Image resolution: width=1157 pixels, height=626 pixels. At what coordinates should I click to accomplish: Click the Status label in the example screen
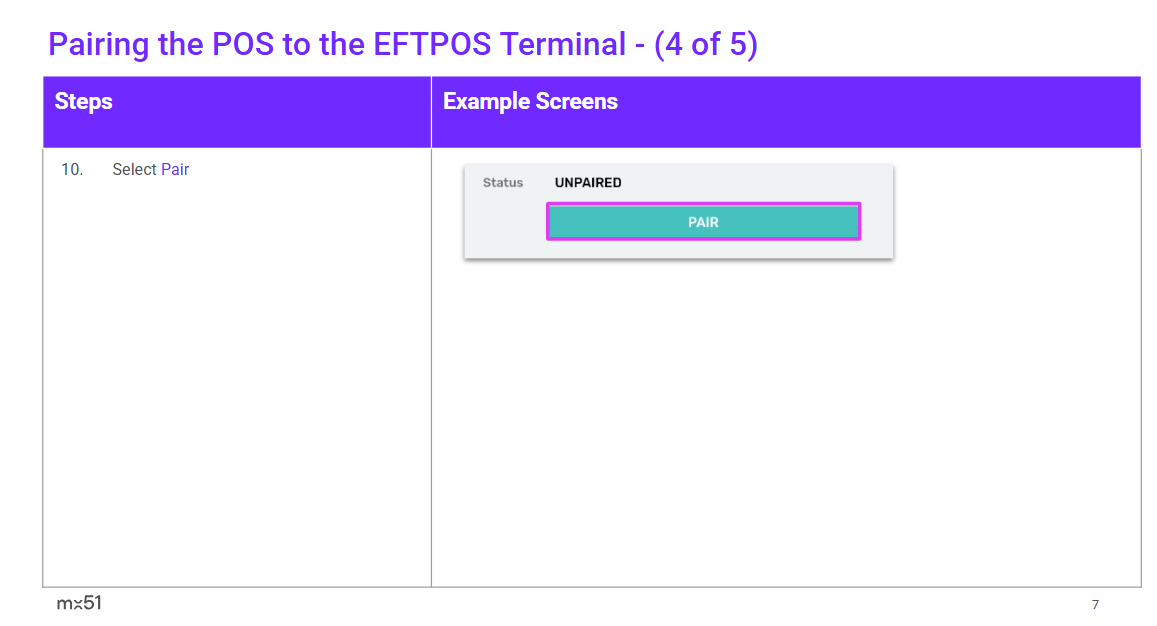coord(503,183)
